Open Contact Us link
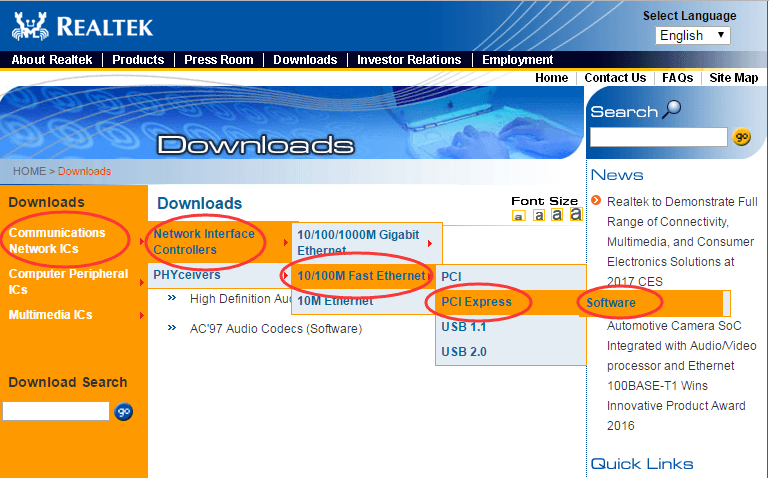Screen dimensions: 769x478 coord(615,78)
